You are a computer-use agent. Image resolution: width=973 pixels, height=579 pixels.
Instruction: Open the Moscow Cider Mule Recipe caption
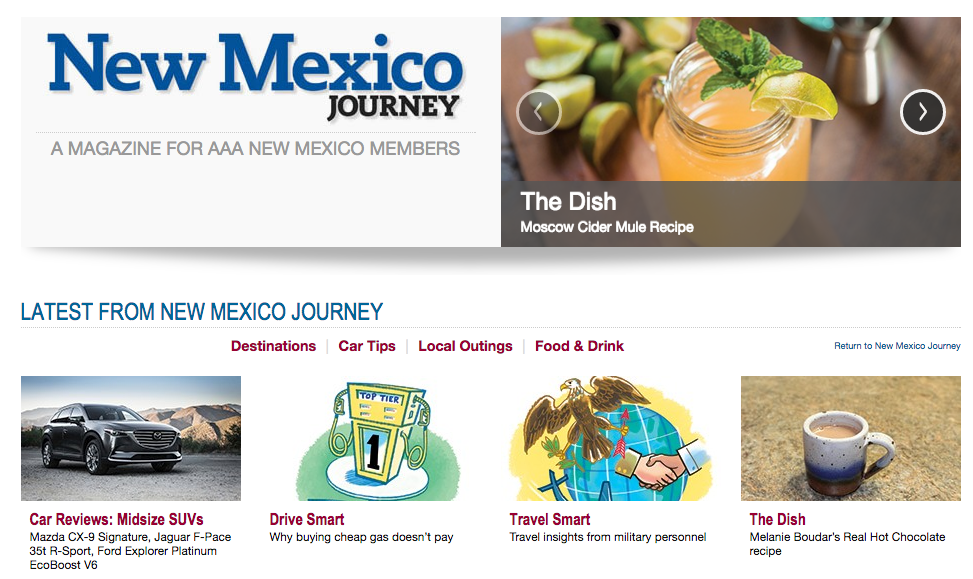click(607, 227)
